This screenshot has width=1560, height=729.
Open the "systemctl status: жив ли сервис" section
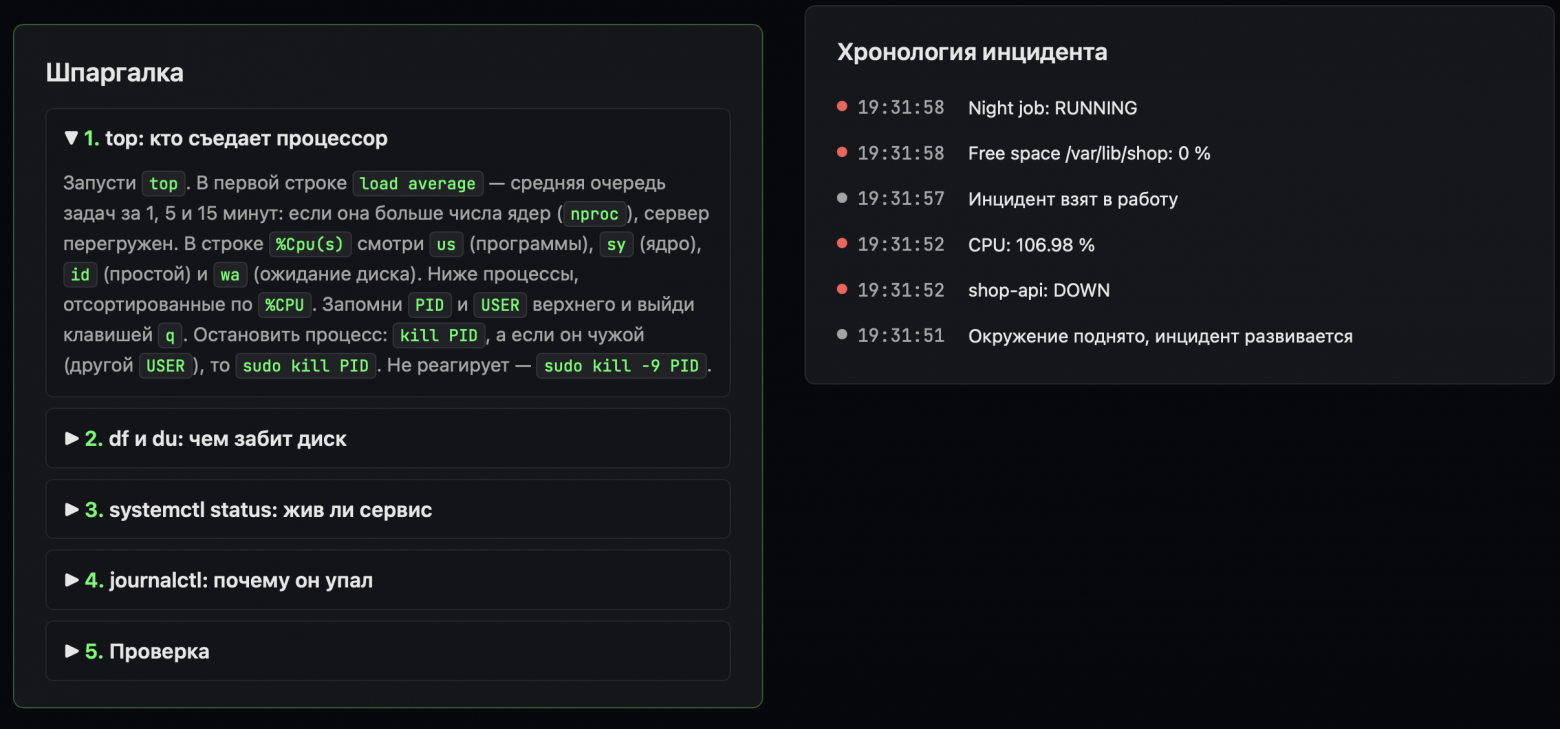pos(387,509)
